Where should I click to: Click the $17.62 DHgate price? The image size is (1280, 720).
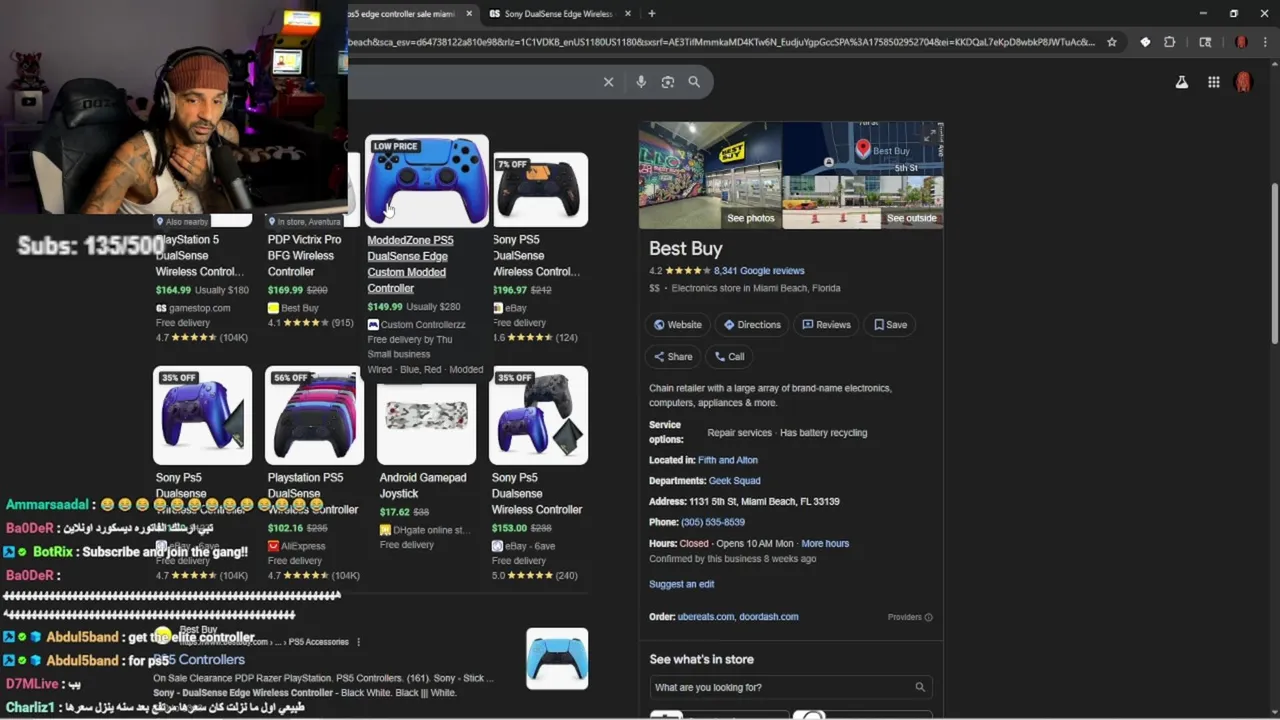(395, 512)
